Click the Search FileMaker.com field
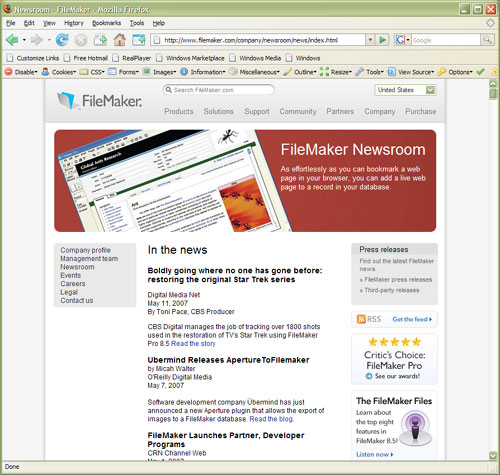500x475 pixels. pyautogui.click(x=218, y=90)
